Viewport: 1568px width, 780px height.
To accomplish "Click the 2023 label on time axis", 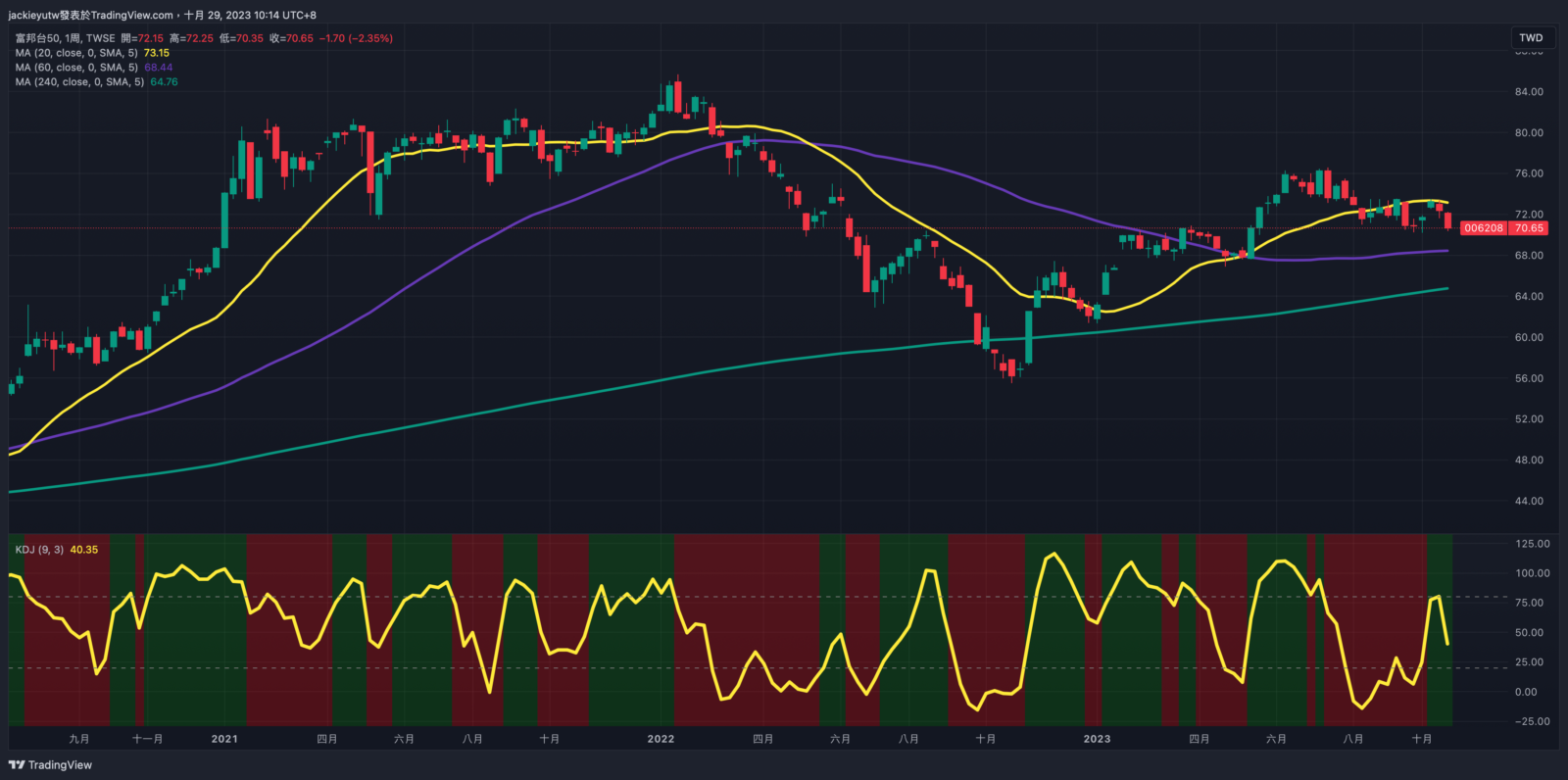I will click(1097, 739).
